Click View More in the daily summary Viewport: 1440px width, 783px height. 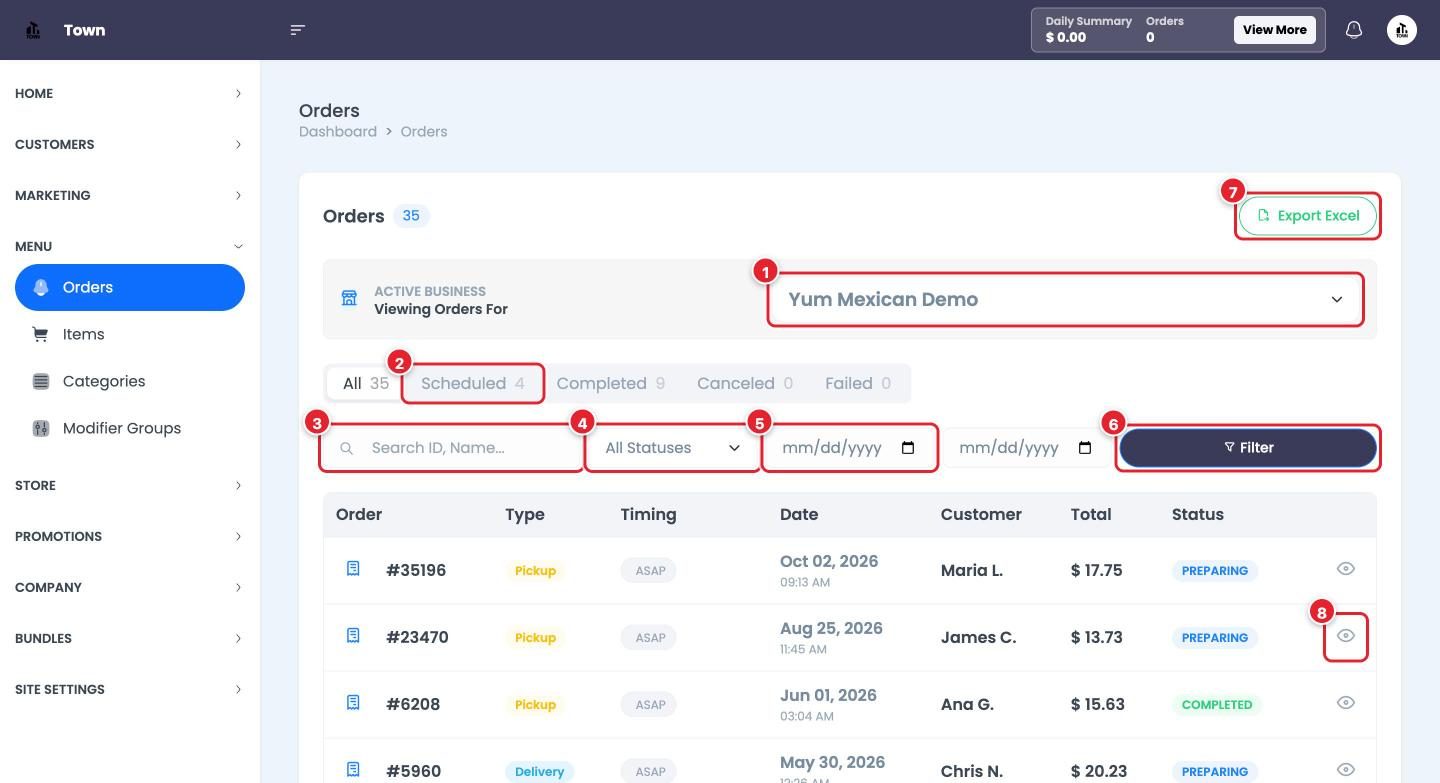(x=1275, y=30)
